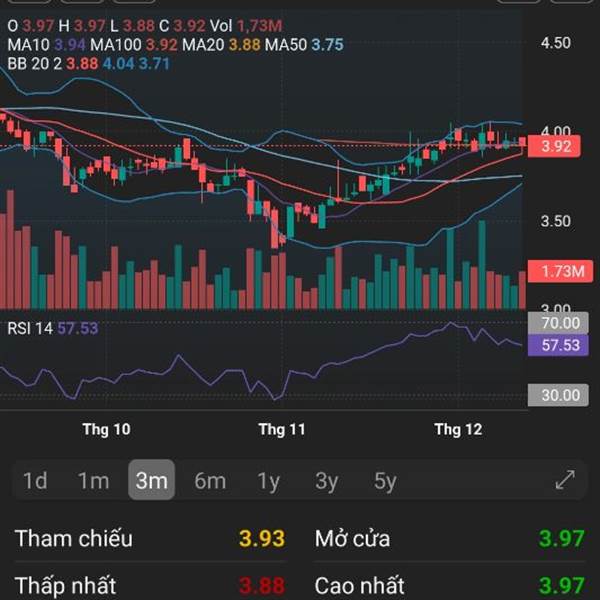This screenshot has height=600, width=600.
Task: Select the 1m time range tab
Action: (93, 481)
